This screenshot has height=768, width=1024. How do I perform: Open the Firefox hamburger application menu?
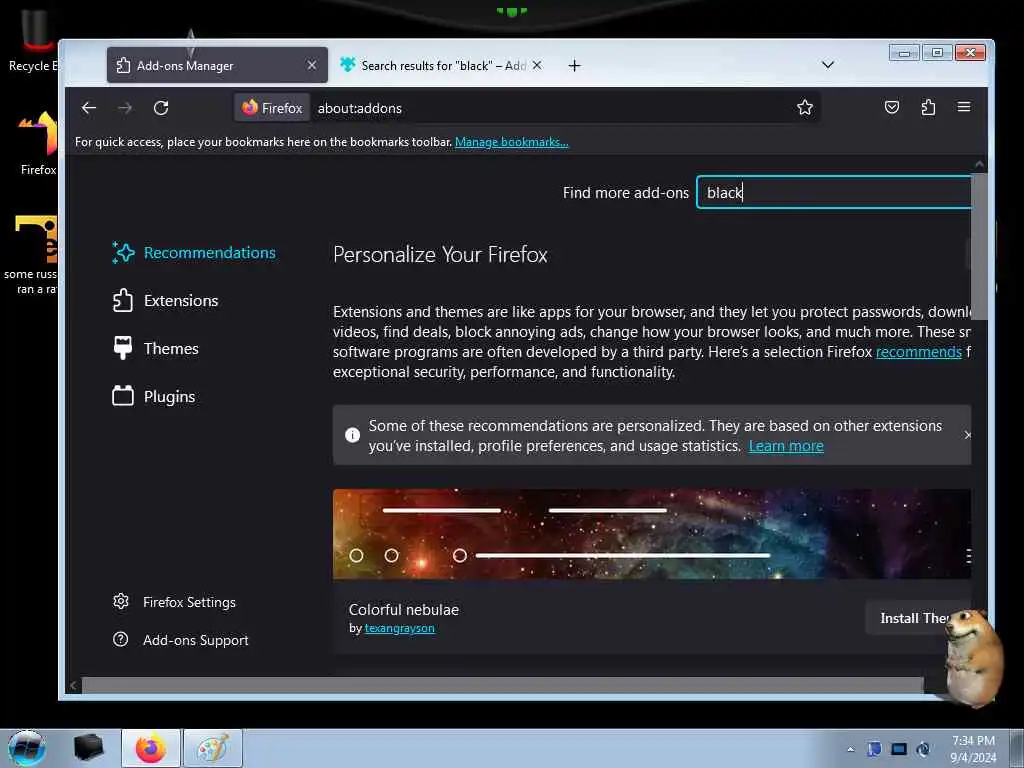click(x=964, y=107)
